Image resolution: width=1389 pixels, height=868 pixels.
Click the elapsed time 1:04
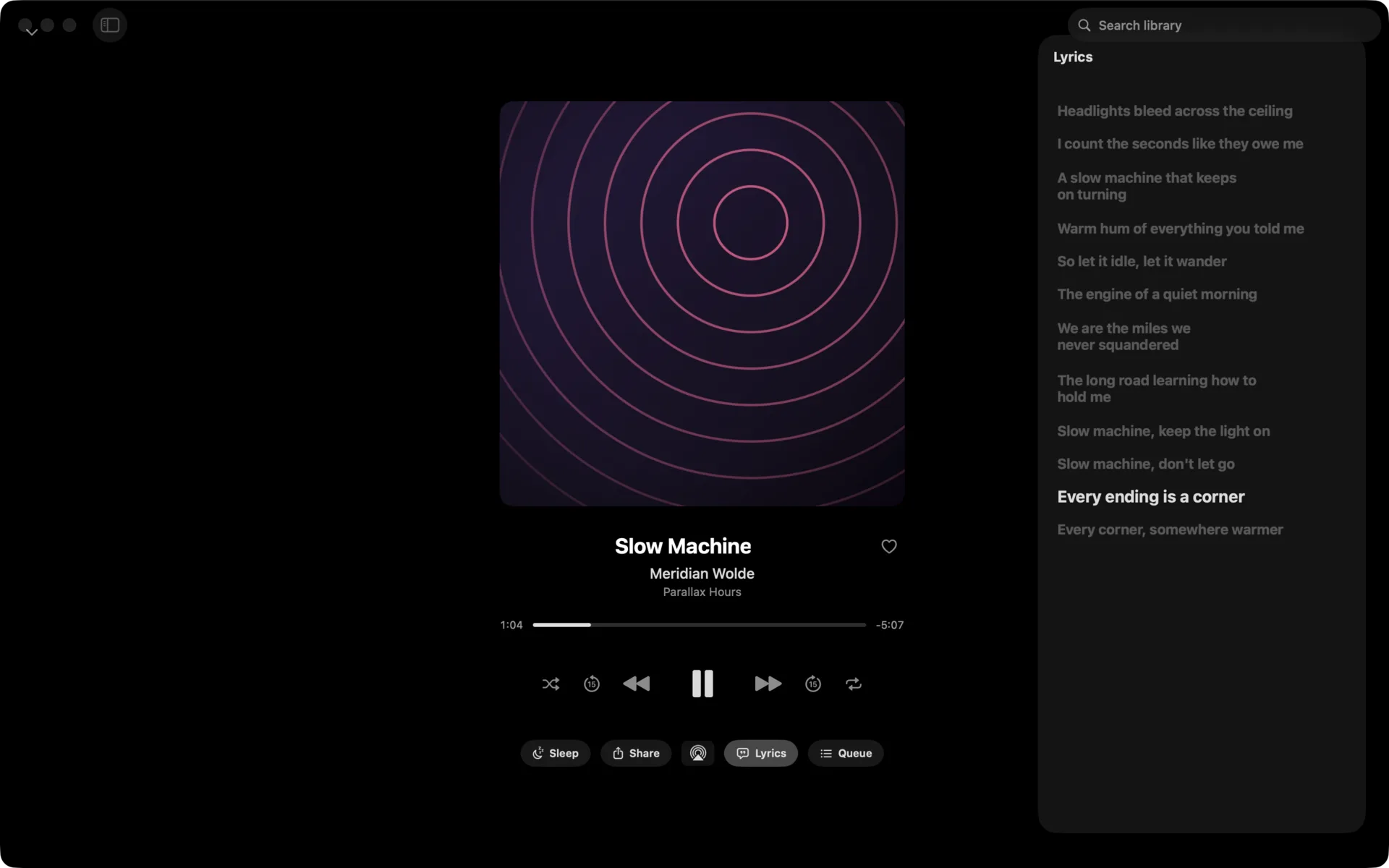511,625
